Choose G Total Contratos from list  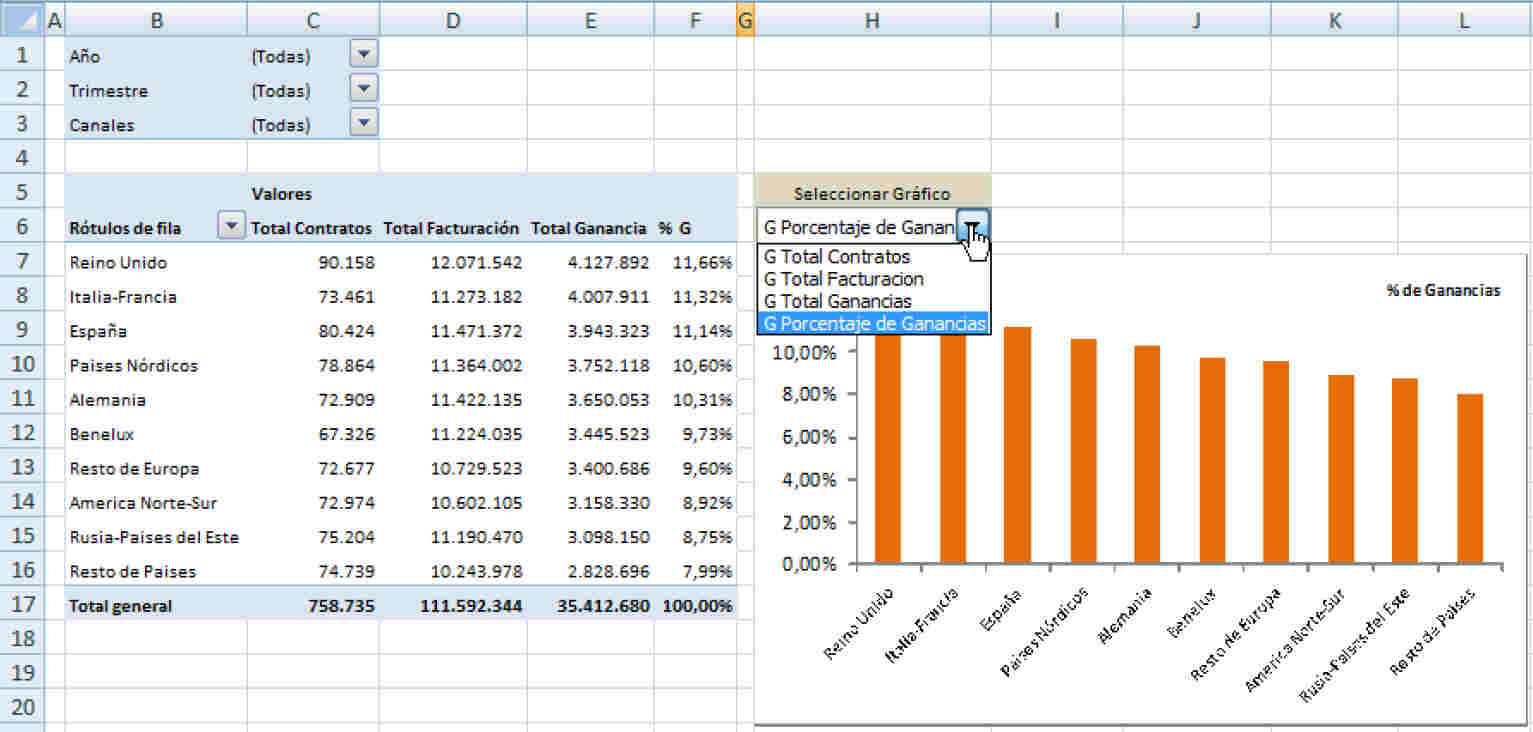pyautogui.click(x=837, y=257)
